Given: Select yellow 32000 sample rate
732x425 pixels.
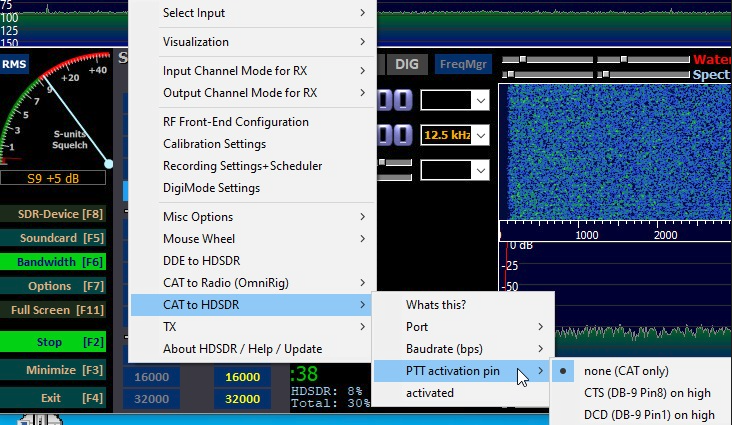Looking at the screenshot, I should pos(242,399).
